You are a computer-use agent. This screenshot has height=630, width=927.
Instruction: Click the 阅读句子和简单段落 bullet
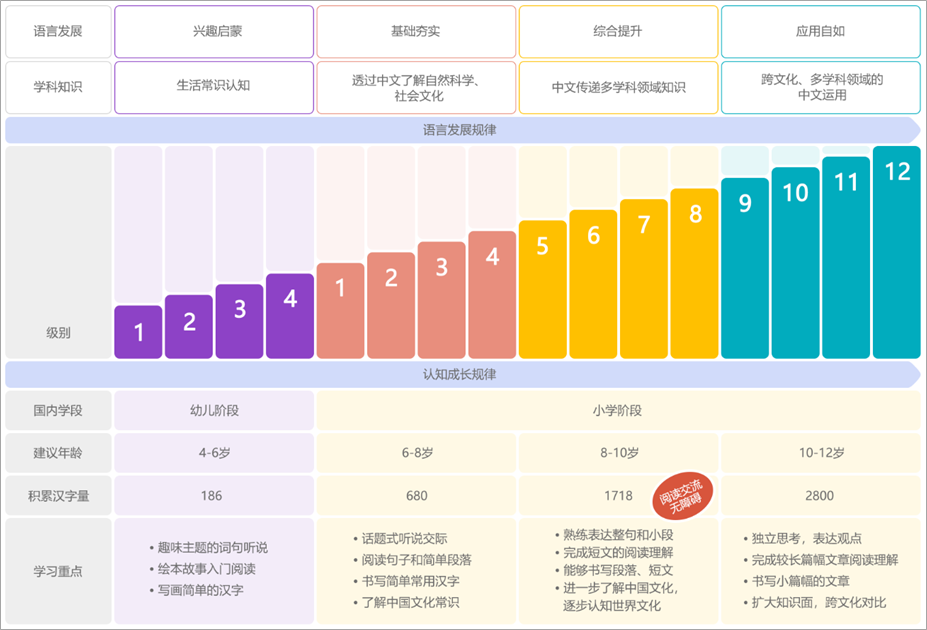click(412, 560)
